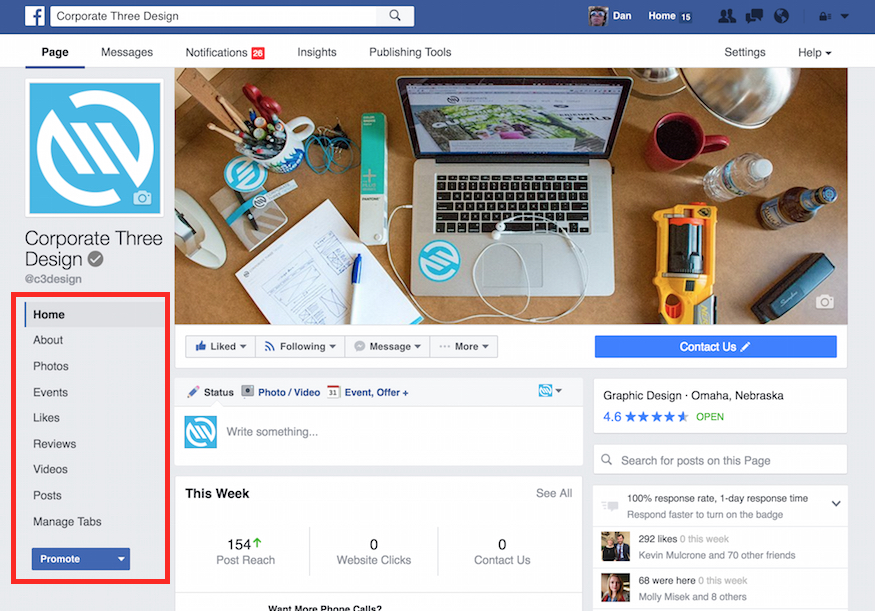Open Videos in the sidebar
The height and width of the screenshot is (611, 875).
(x=50, y=469)
